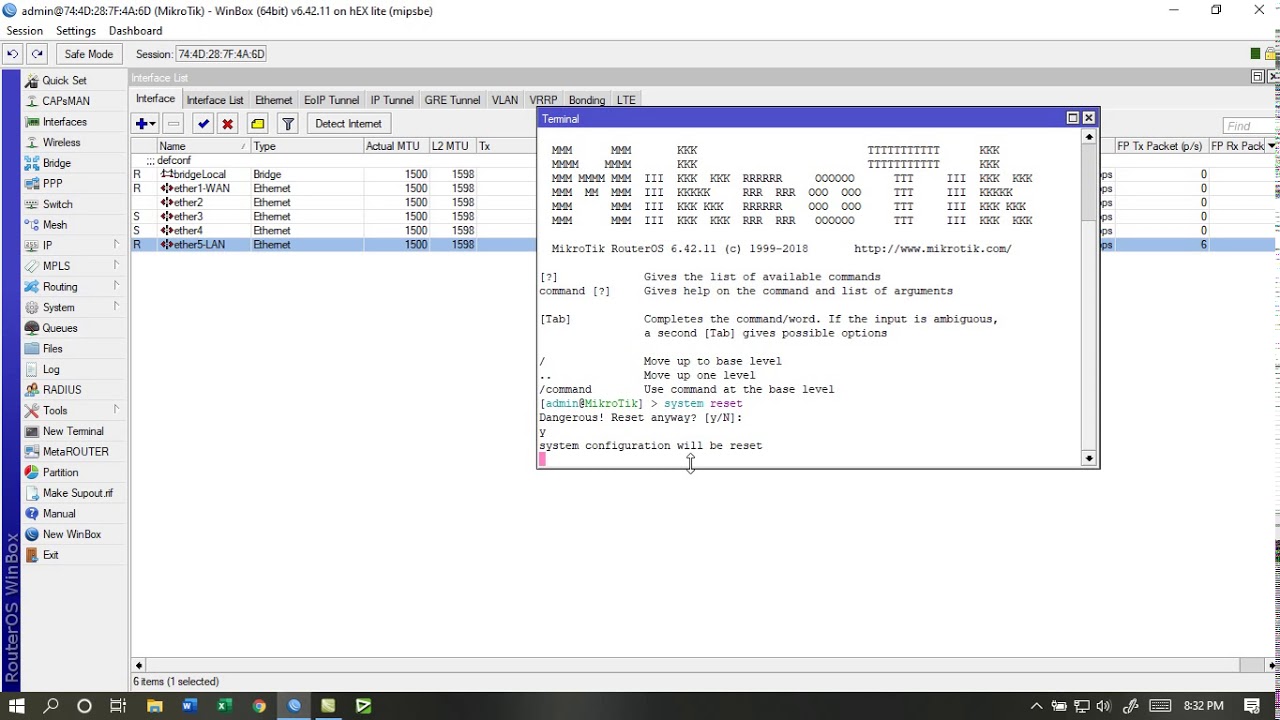Open Windows Start menu
1280x720 pixels.
17,706
